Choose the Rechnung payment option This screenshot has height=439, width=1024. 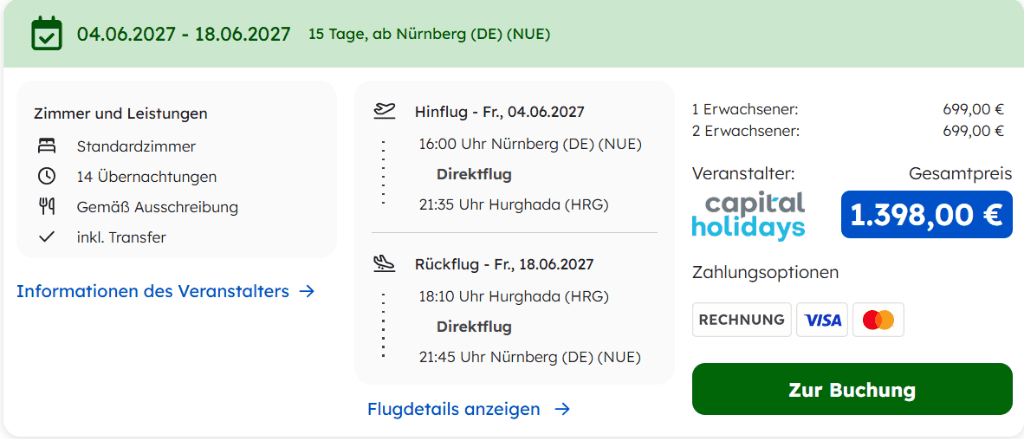click(742, 319)
